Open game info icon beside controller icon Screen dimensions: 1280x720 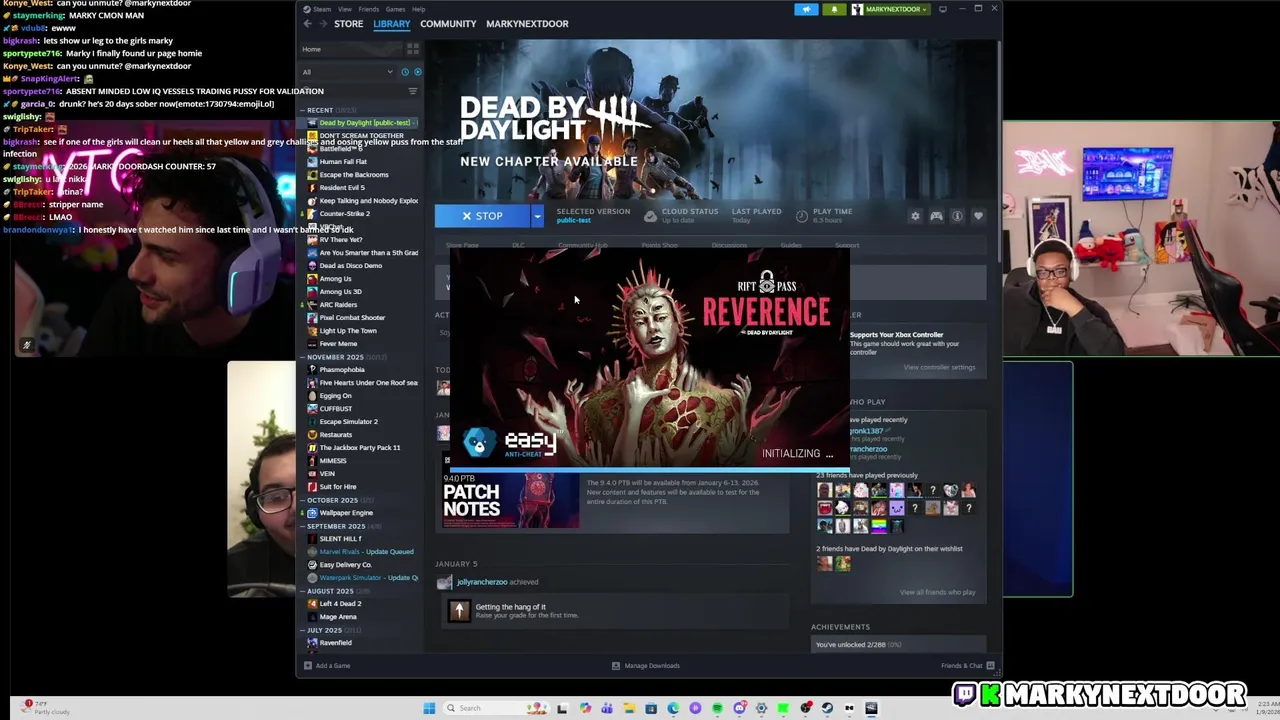[x=957, y=216]
